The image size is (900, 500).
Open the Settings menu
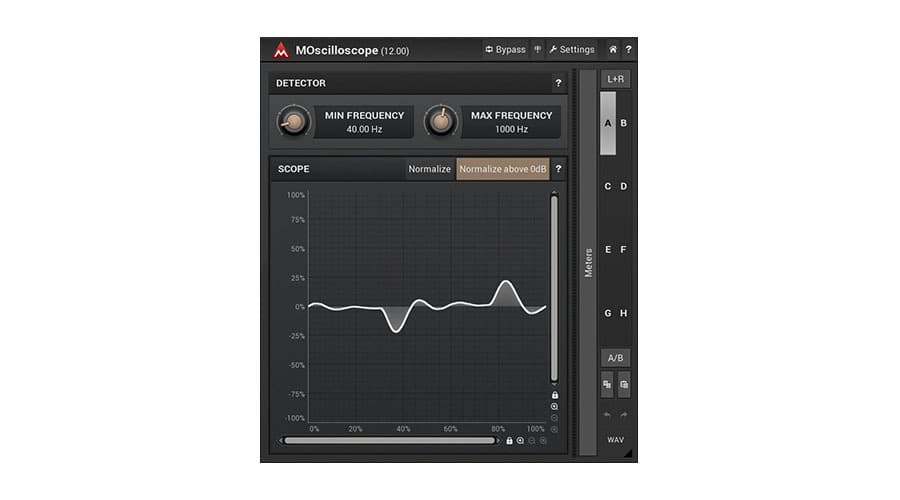click(x=572, y=49)
